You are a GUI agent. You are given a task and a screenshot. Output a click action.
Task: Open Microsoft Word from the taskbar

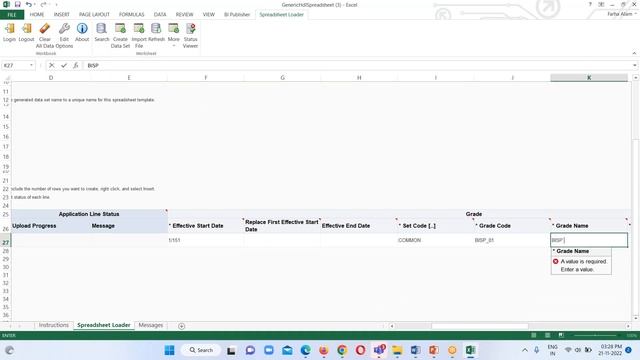coord(416,350)
